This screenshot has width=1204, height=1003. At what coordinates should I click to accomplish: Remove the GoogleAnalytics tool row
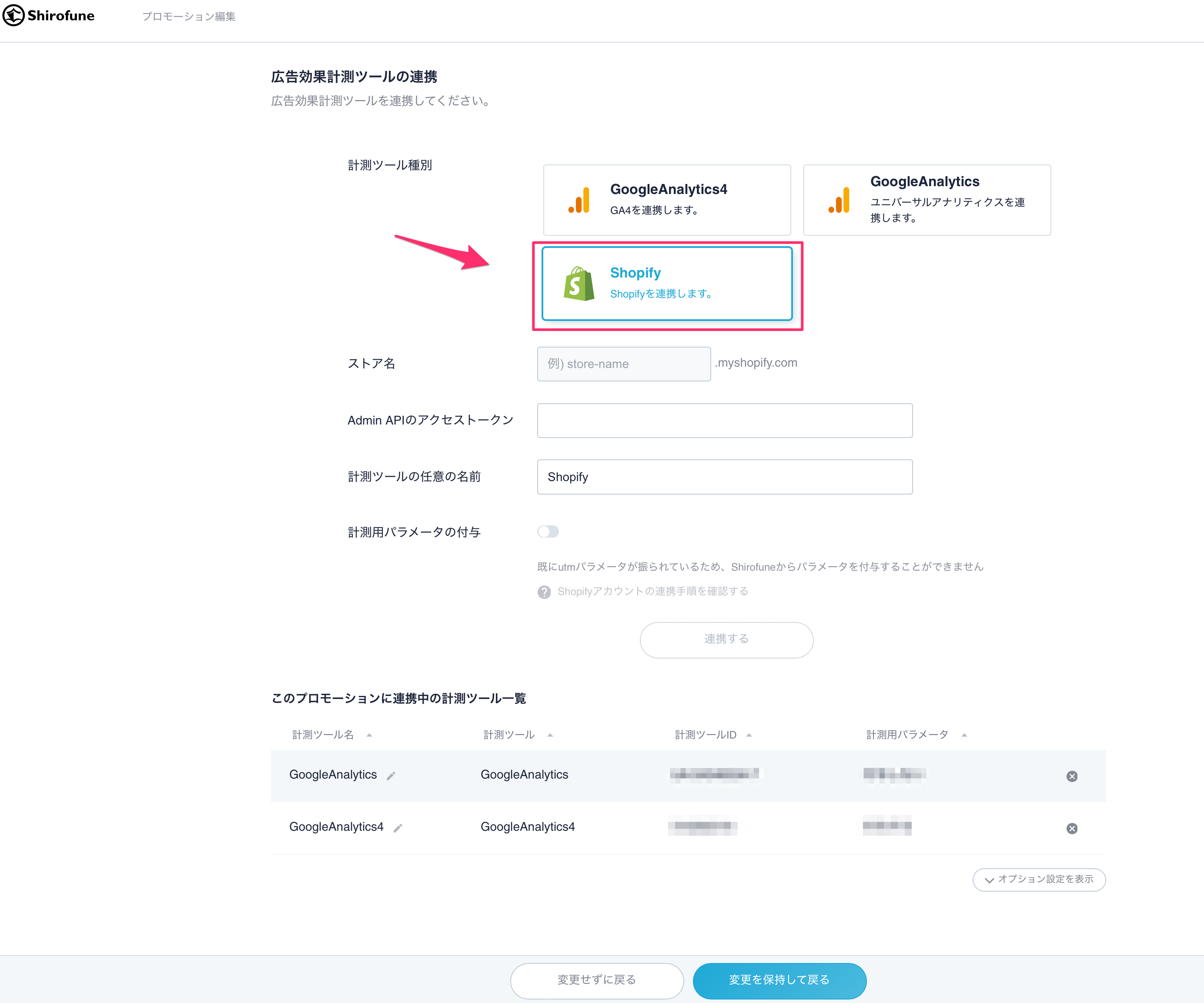(x=1072, y=776)
